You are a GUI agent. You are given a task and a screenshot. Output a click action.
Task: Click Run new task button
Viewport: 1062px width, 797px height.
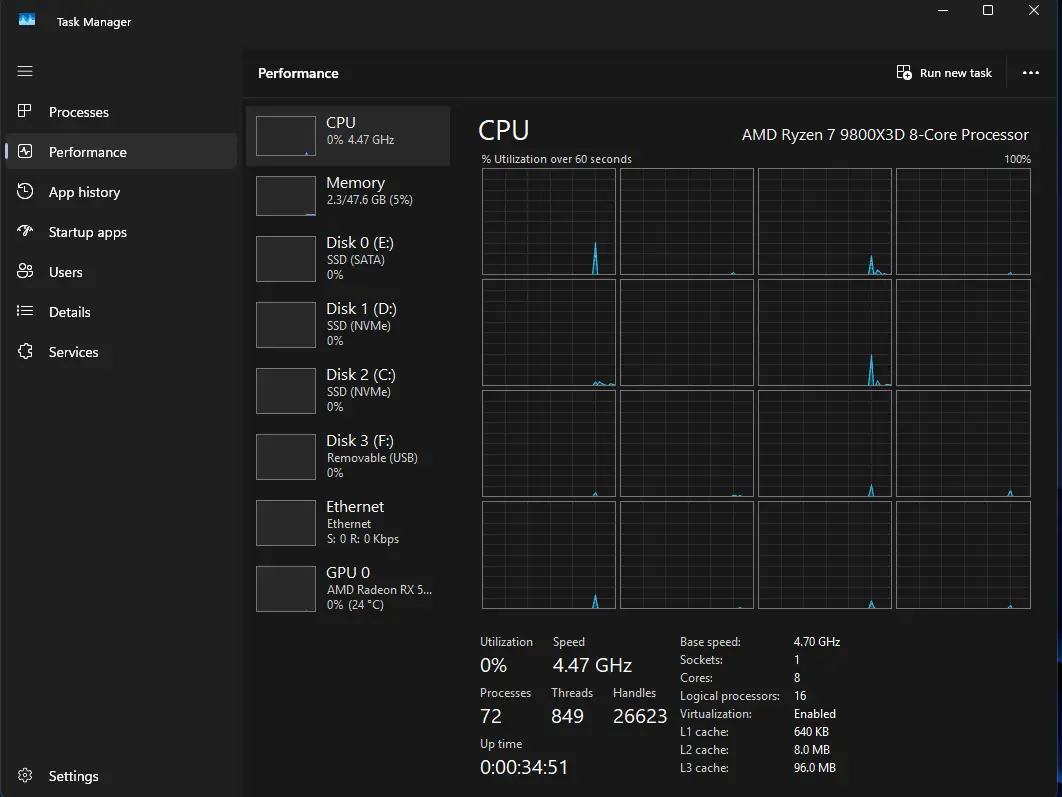(944, 72)
